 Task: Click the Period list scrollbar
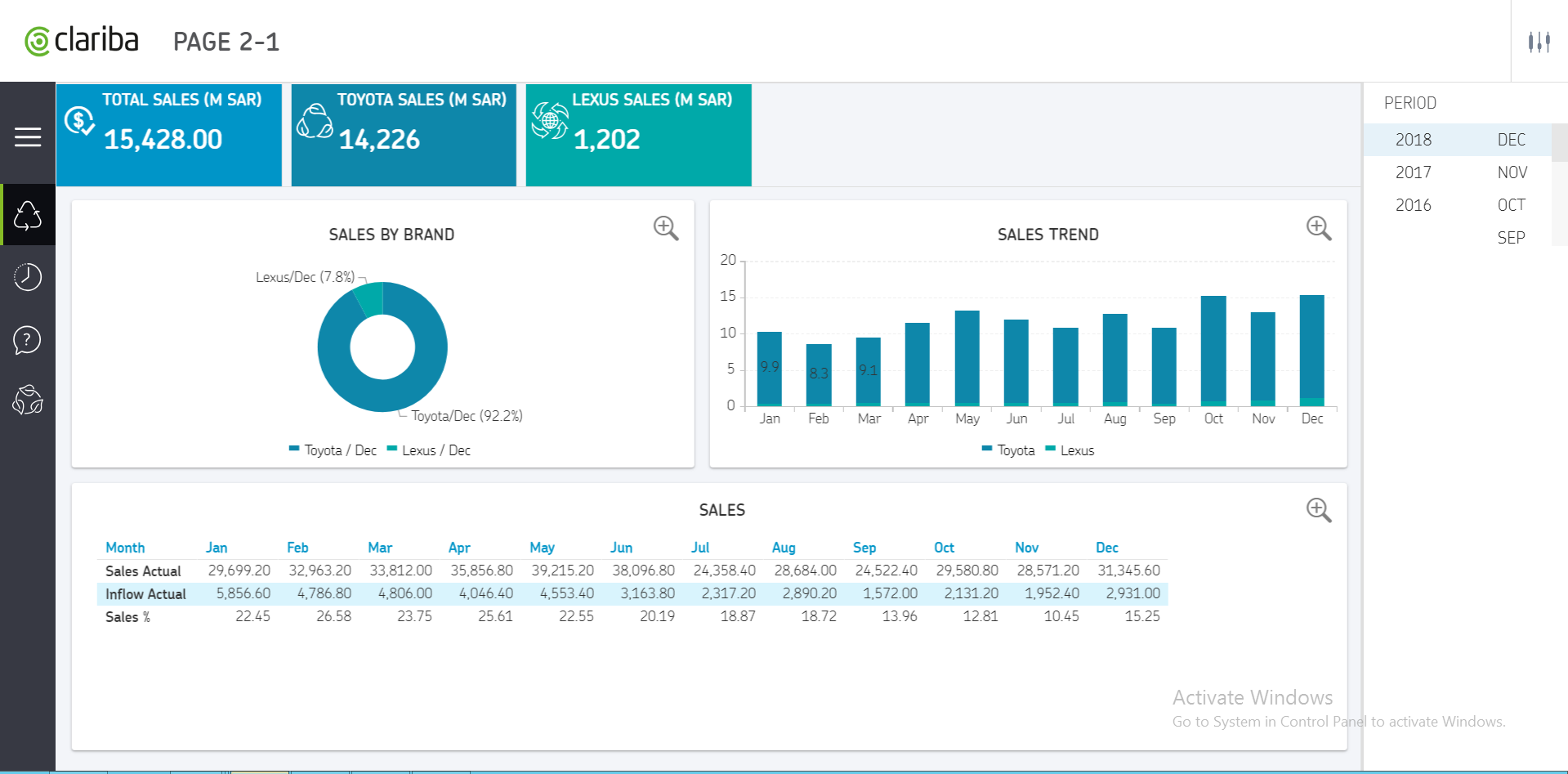point(1560,143)
